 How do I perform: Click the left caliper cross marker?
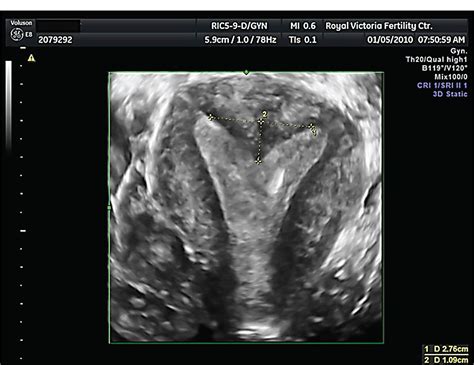tap(210, 117)
